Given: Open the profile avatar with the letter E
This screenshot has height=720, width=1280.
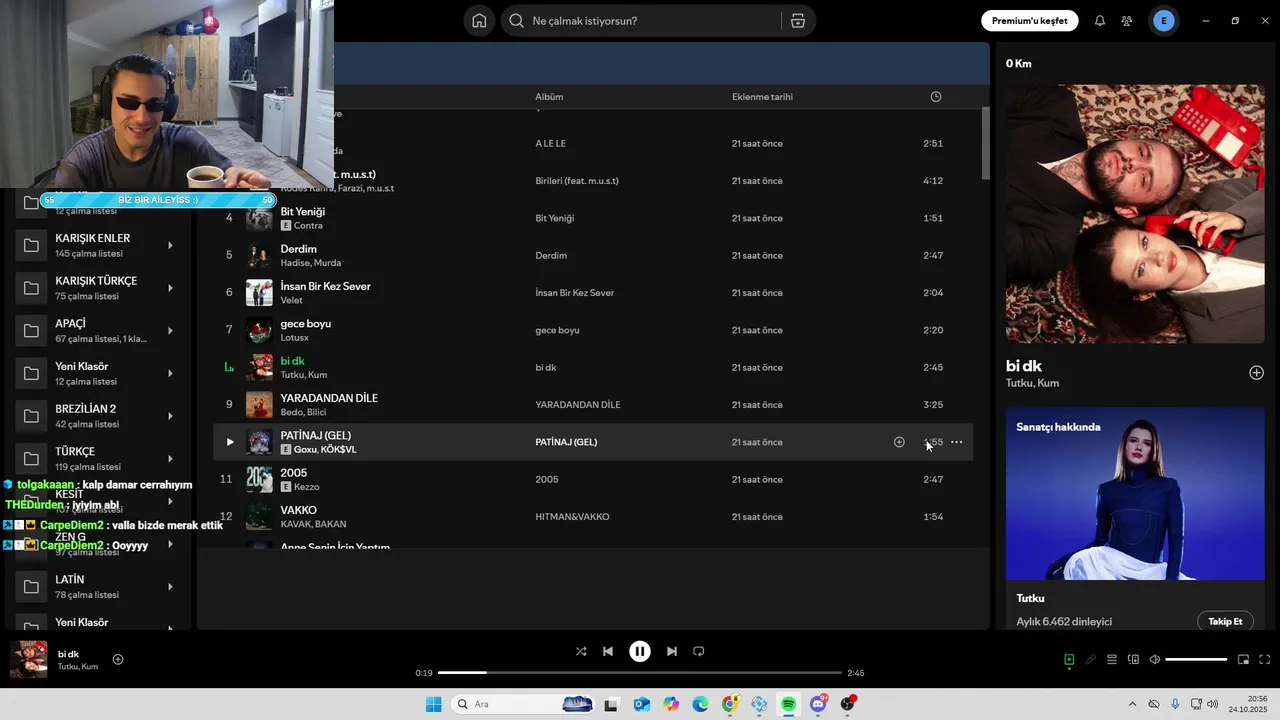Looking at the screenshot, I should tap(1164, 21).
